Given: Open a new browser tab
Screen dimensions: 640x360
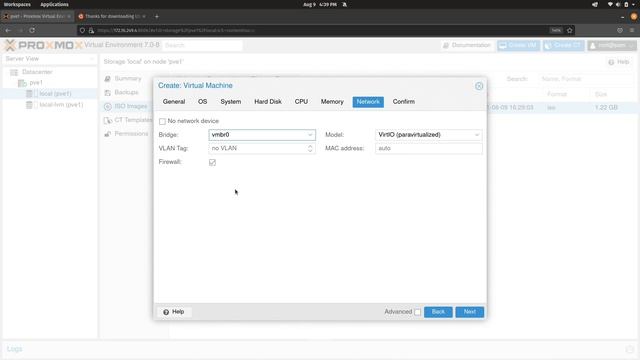Looking at the screenshot, I should [157, 16].
